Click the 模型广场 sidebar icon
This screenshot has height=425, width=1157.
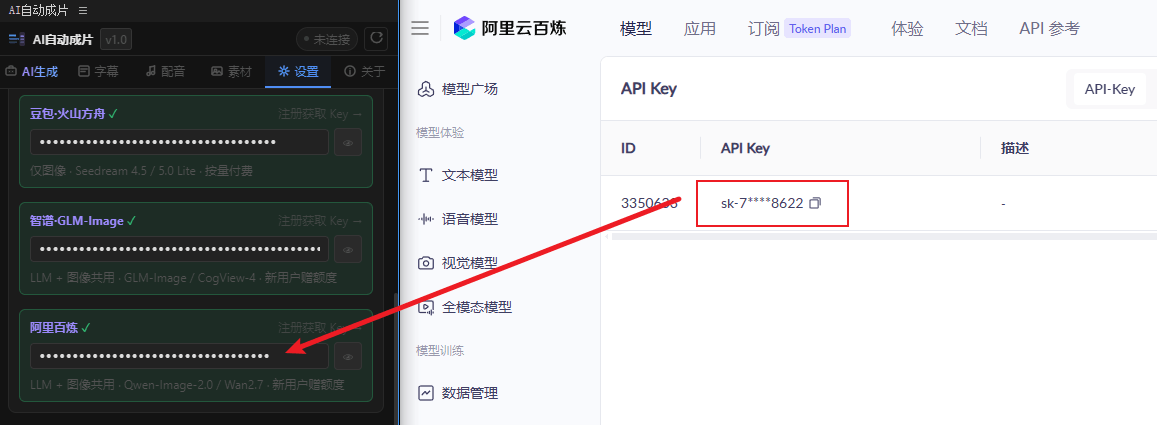[x=425, y=89]
